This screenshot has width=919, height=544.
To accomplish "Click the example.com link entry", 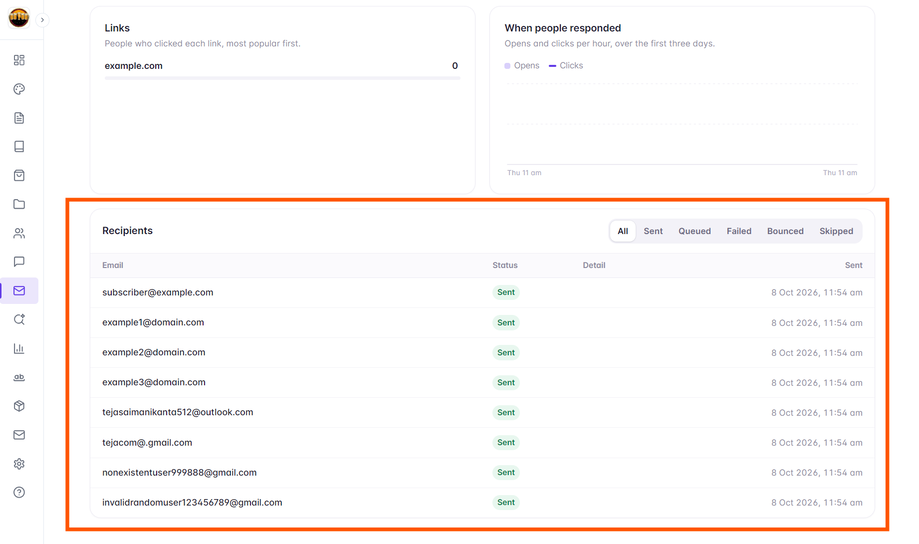I will (134, 66).
